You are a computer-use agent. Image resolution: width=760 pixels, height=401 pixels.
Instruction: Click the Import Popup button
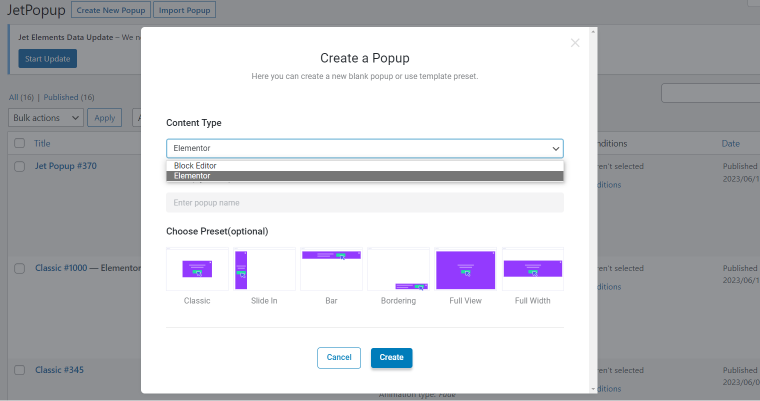pyautogui.click(x=185, y=10)
